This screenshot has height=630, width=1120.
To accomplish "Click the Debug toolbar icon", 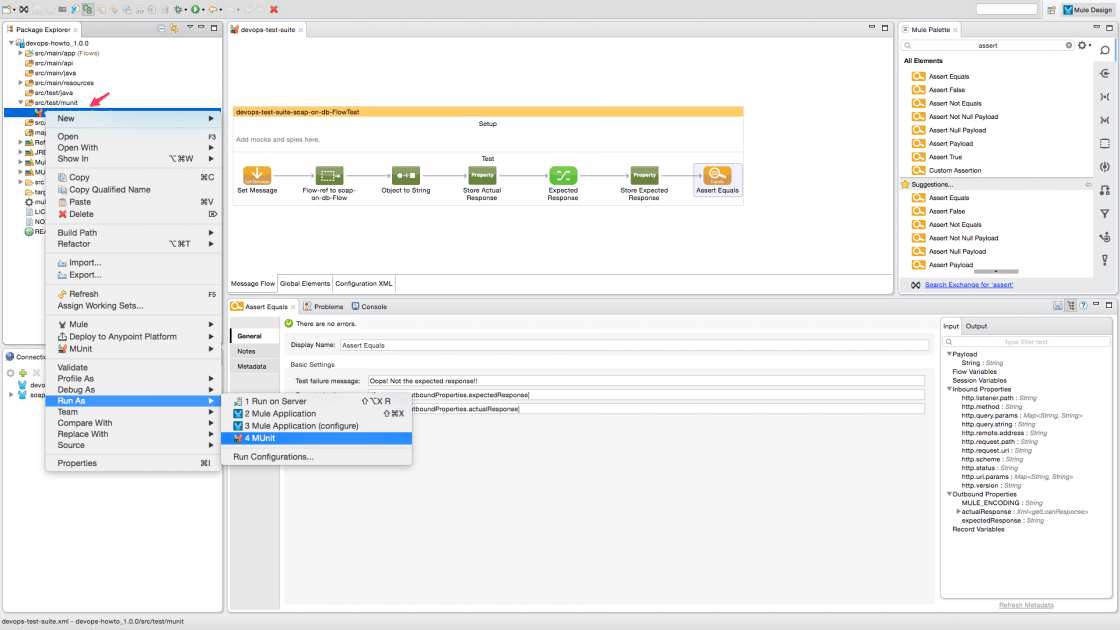I will click(x=178, y=9).
